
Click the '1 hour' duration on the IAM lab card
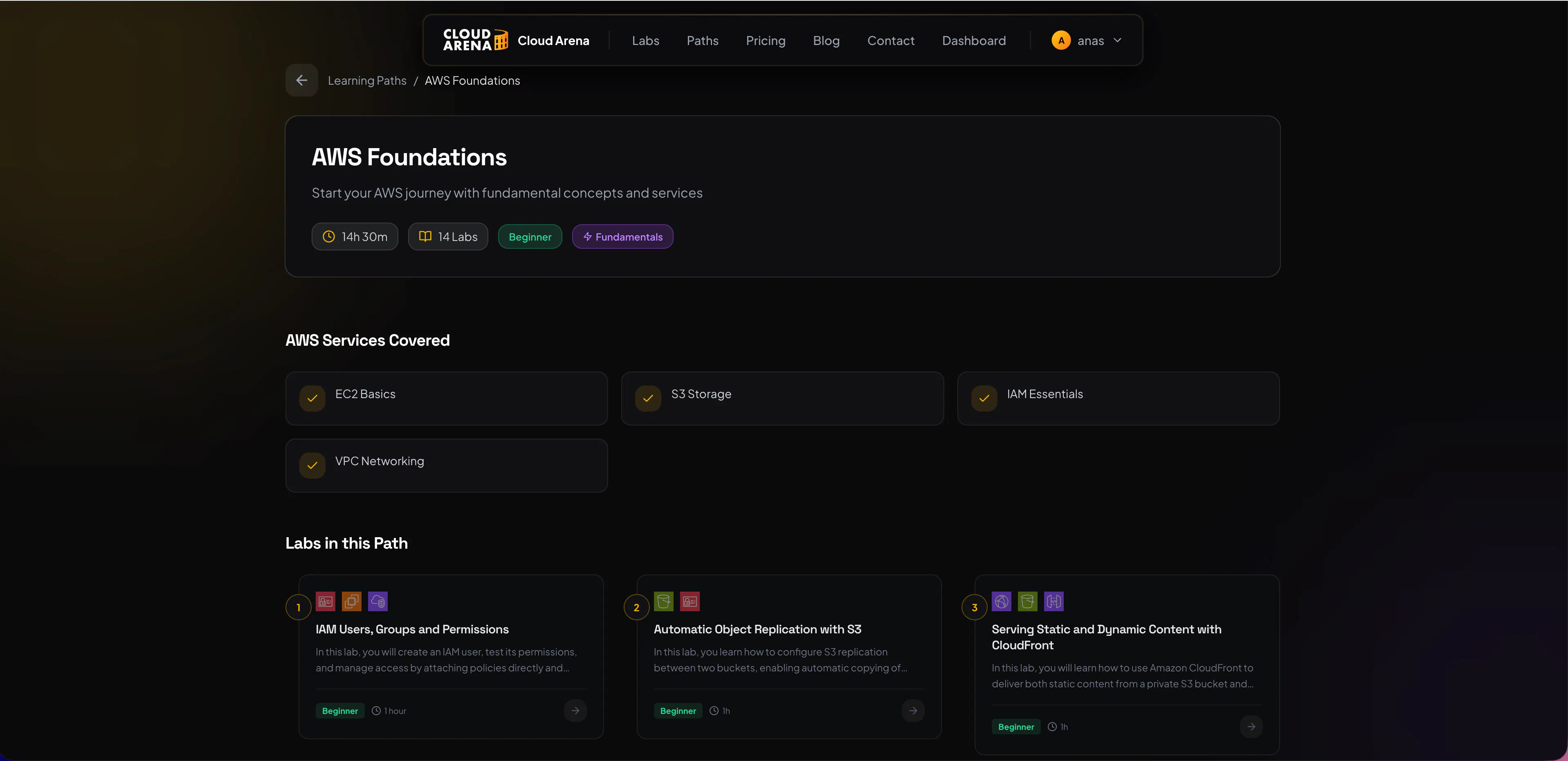(395, 711)
